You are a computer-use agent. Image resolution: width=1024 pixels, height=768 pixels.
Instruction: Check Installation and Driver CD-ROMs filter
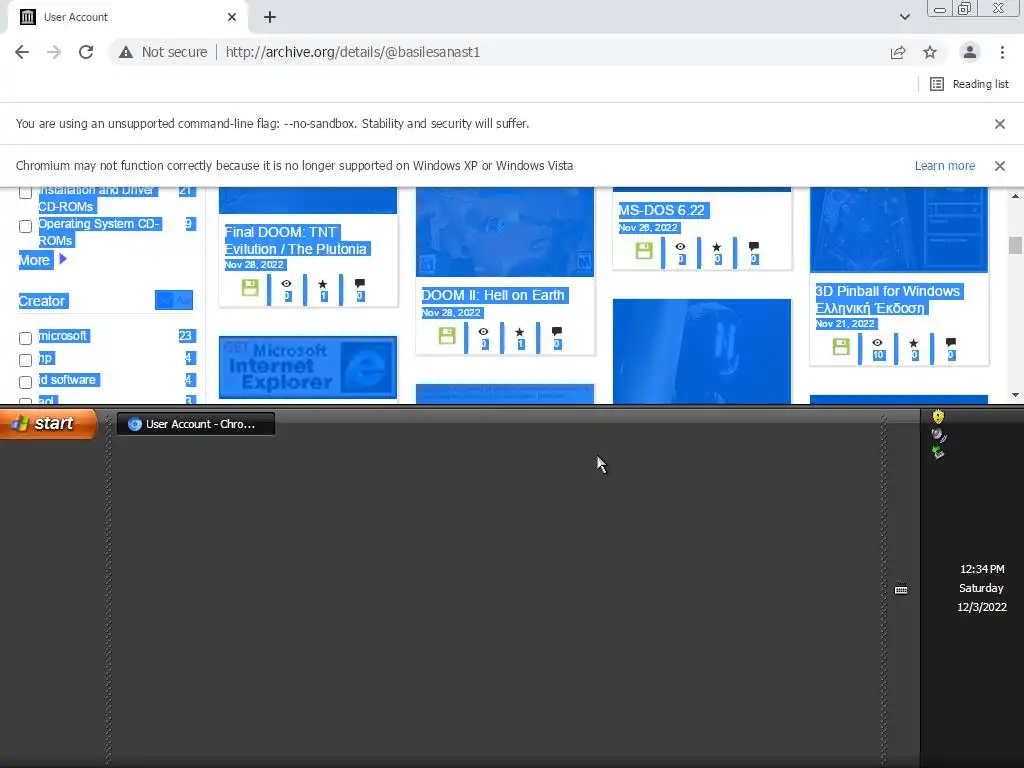(x=25, y=192)
